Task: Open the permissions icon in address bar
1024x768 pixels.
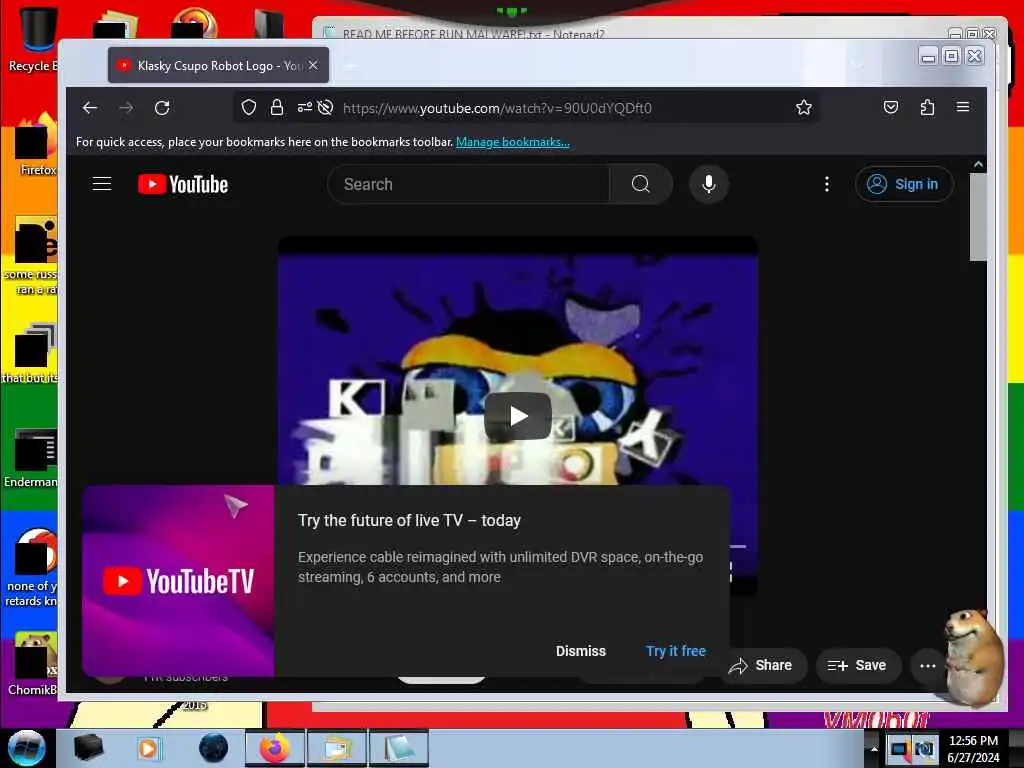Action: click(x=304, y=107)
